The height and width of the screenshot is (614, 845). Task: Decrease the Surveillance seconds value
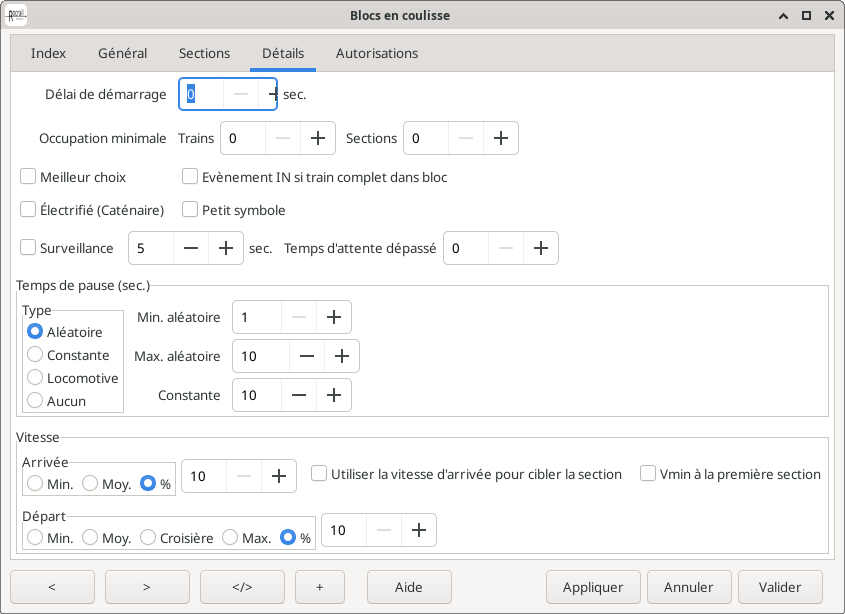pyautogui.click(x=190, y=248)
